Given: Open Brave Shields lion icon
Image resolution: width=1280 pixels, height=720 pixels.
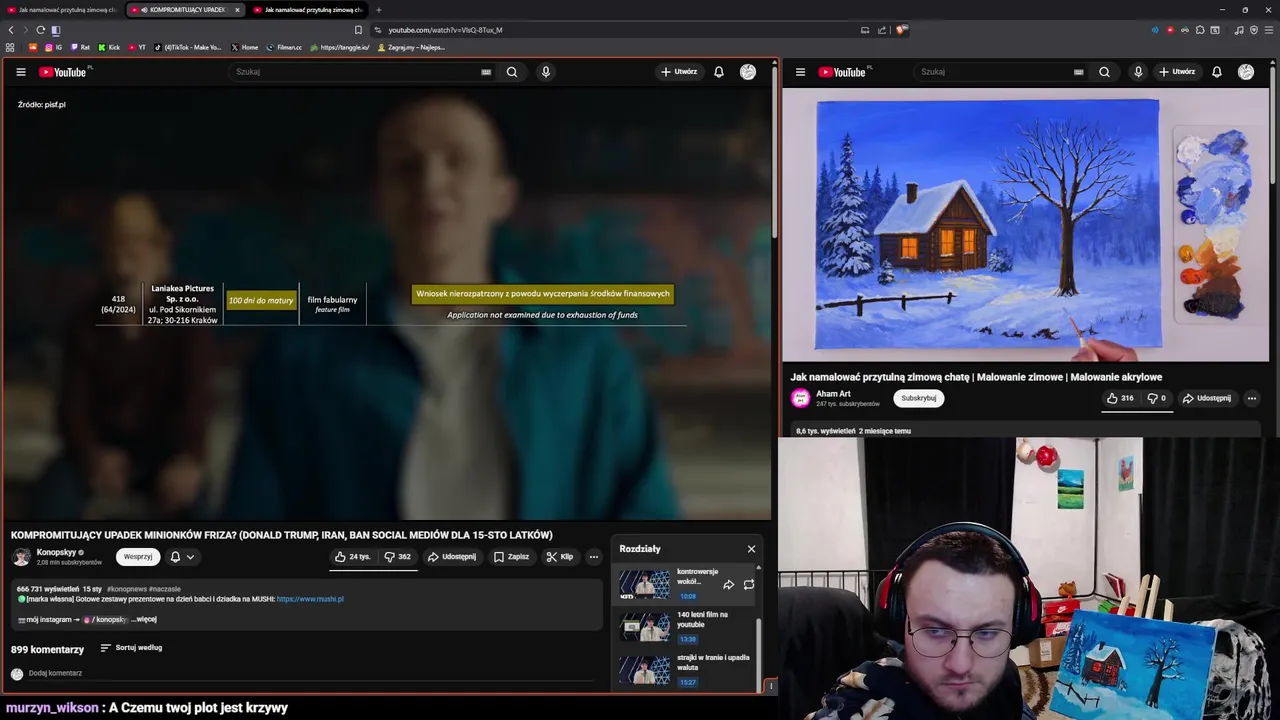Looking at the screenshot, I should 901,30.
